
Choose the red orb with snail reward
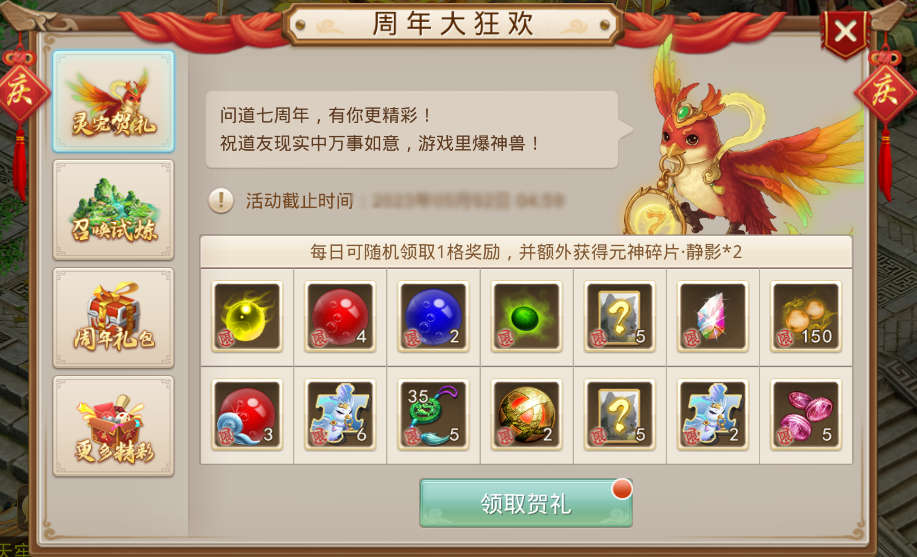point(247,415)
